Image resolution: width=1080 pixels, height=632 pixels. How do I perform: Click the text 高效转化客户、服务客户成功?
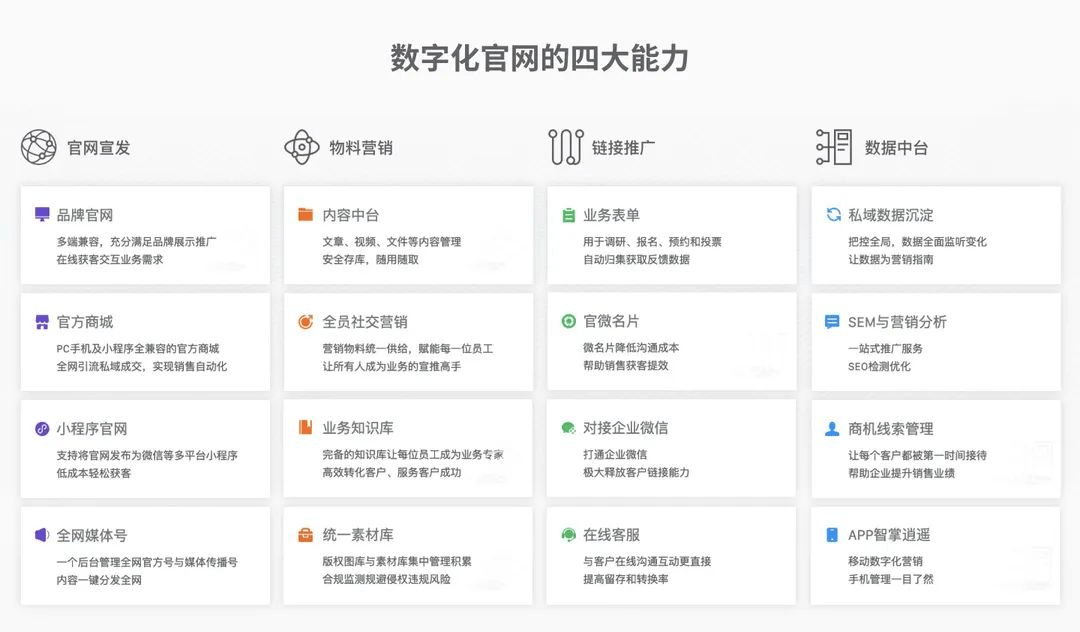coord(391,472)
